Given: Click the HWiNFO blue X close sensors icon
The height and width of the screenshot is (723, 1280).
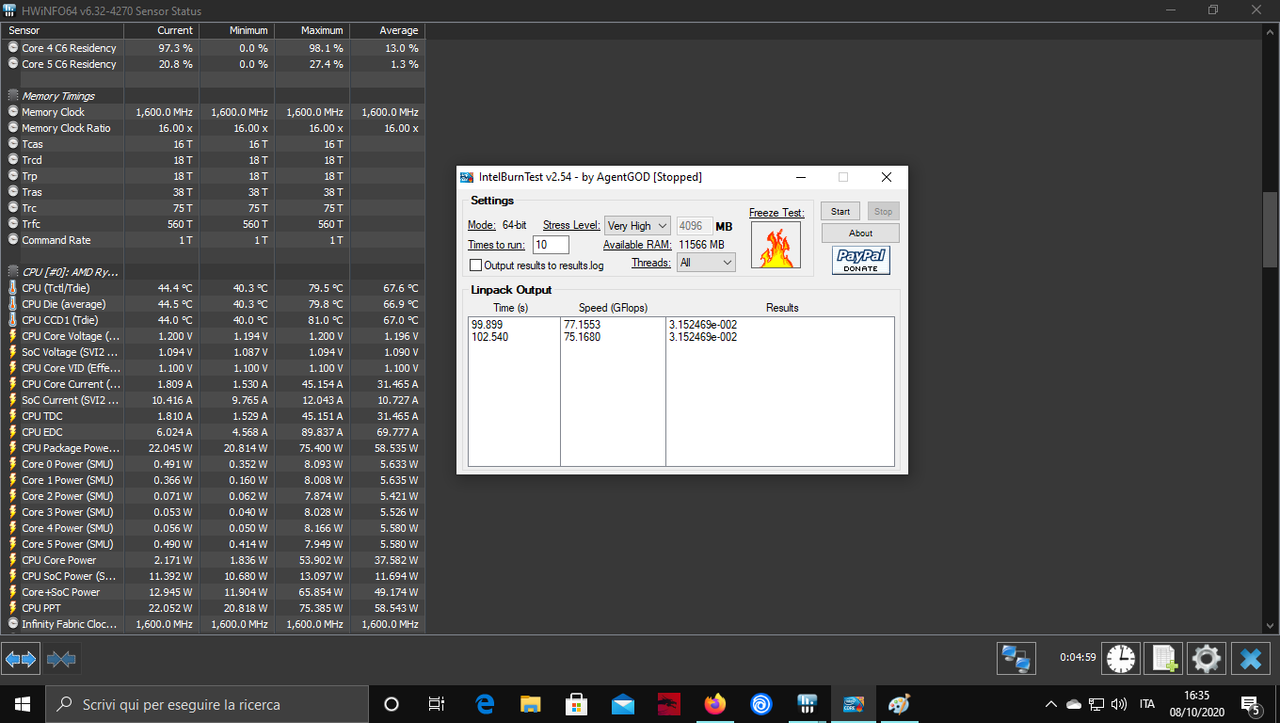Looking at the screenshot, I should pyautogui.click(x=1249, y=658).
